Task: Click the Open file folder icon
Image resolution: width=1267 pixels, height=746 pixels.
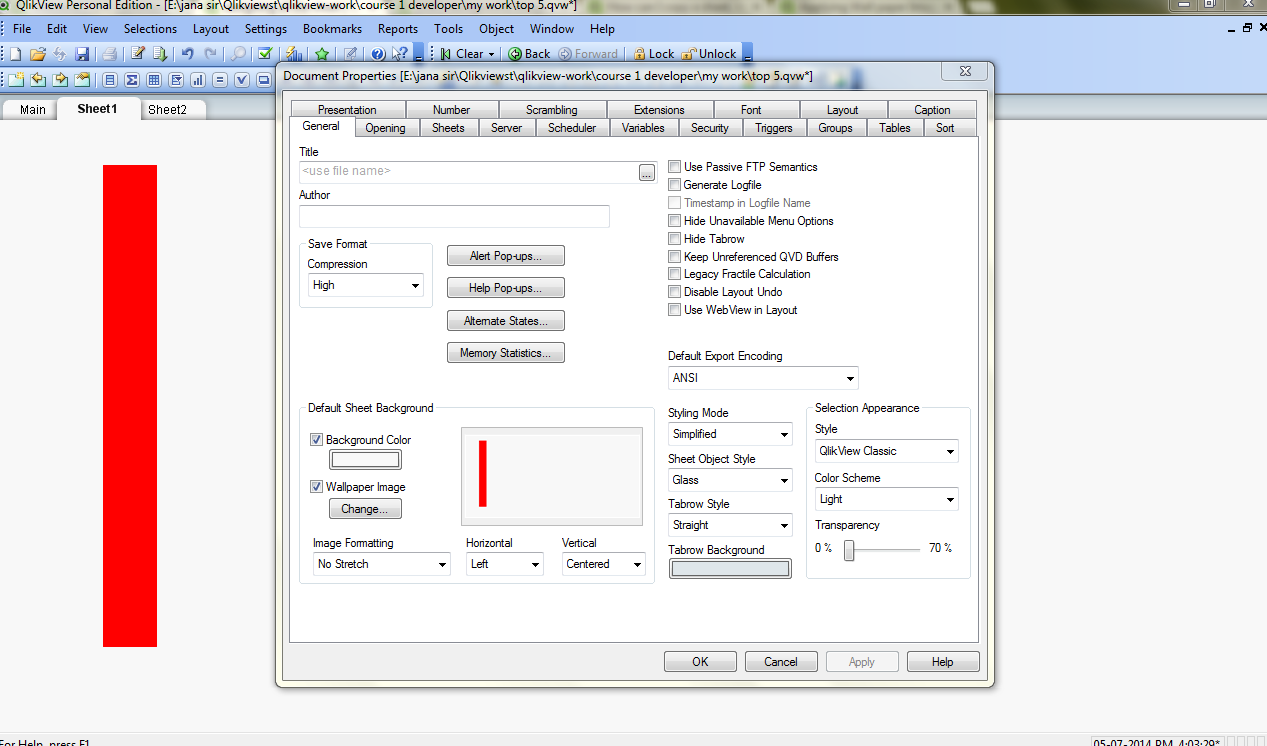Action: pos(38,54)
